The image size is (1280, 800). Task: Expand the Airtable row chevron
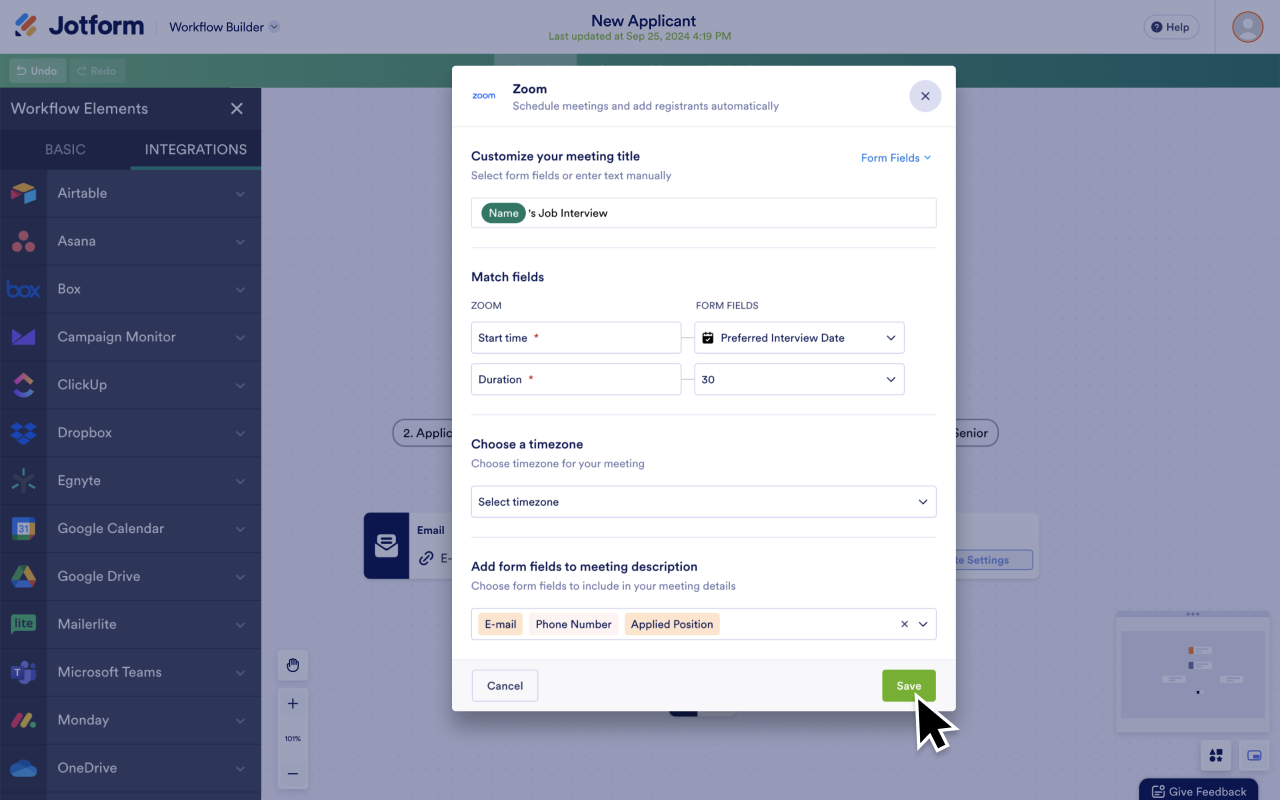point(240,193)
